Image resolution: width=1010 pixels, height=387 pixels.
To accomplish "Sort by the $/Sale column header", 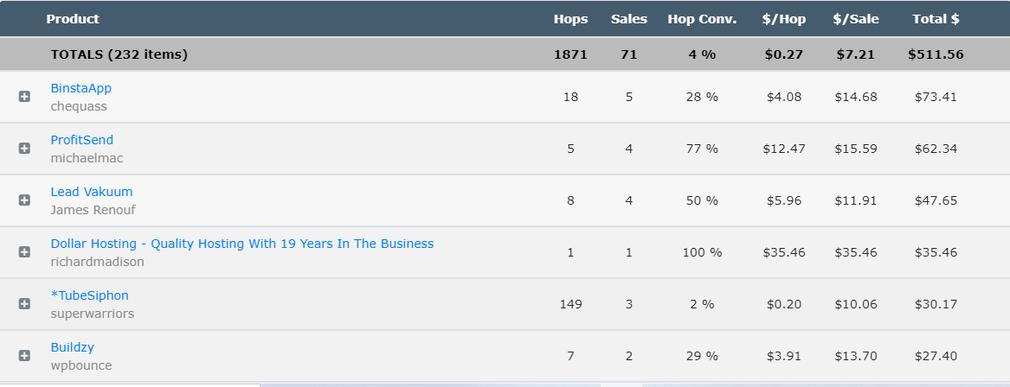I will [x=855, y=19].
